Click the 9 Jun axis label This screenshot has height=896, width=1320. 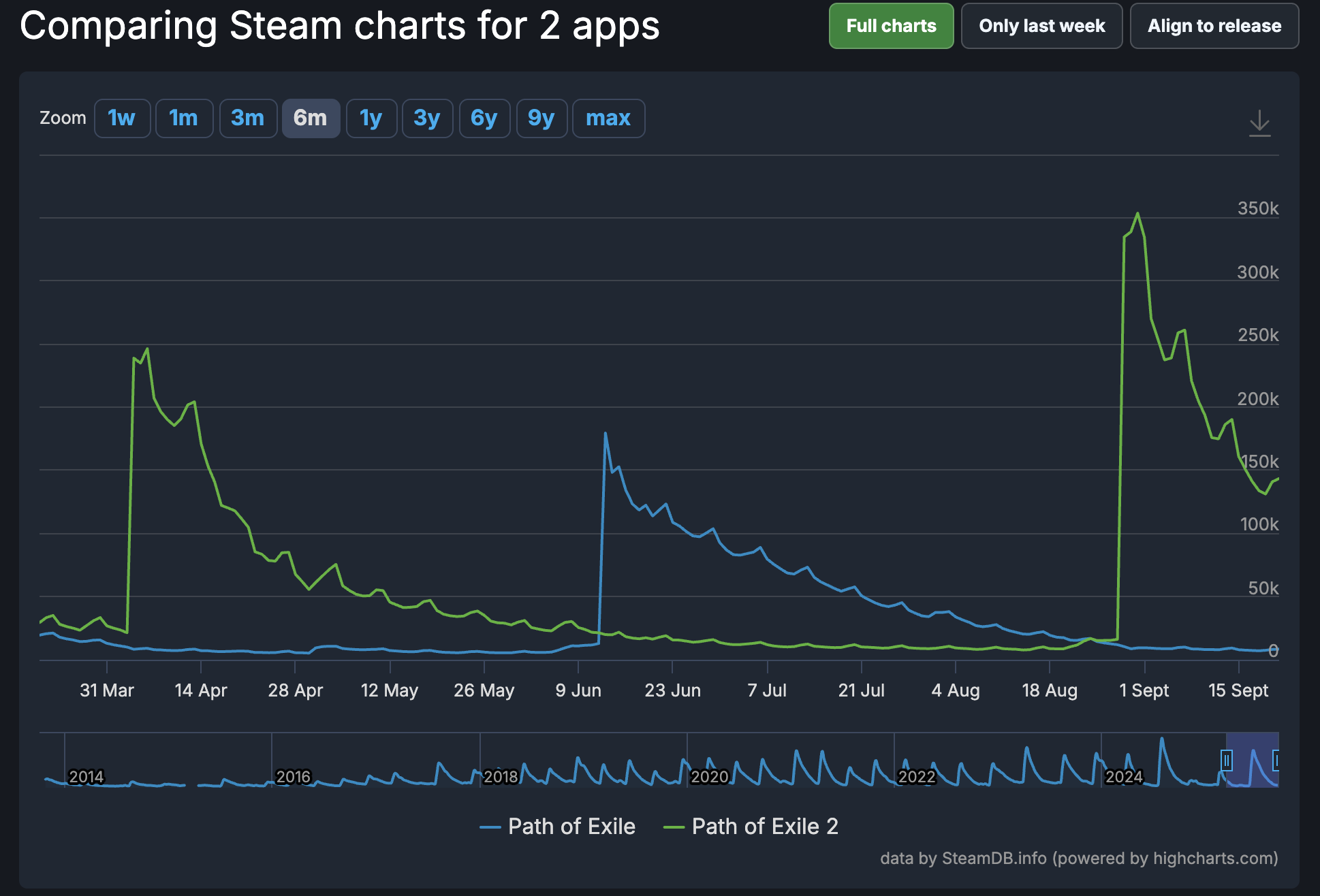[578, 690]
